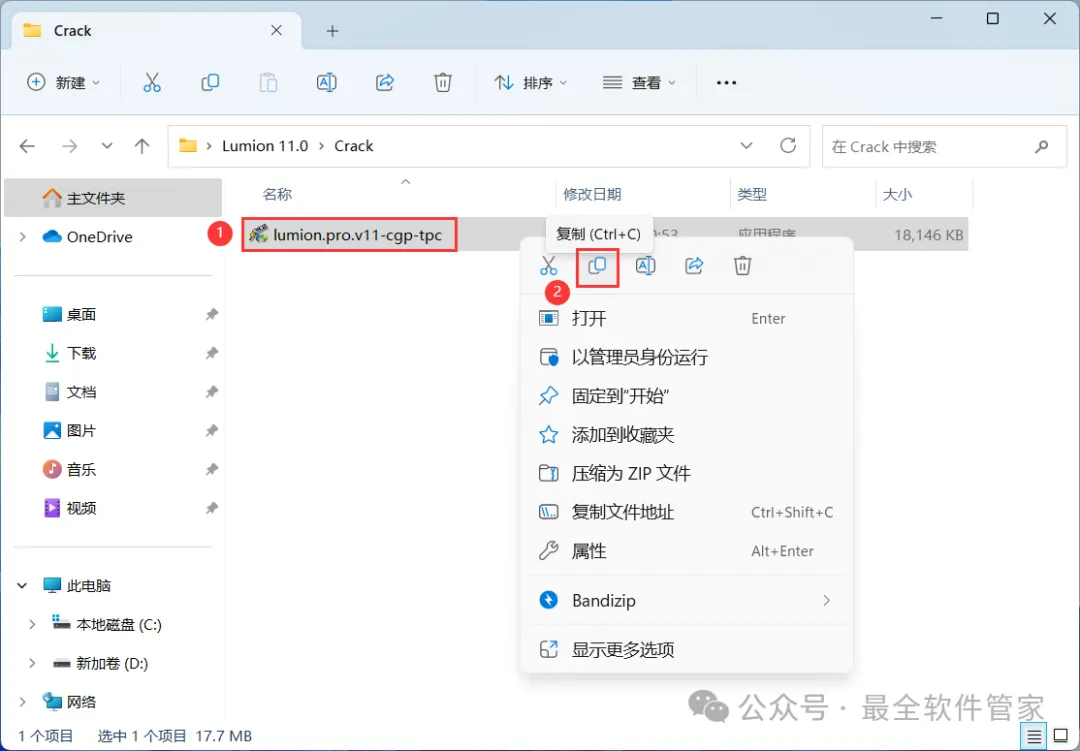Expand the 网络 tree node
The width and height of the screenshot is (1080, 751).
click(23, 702)
